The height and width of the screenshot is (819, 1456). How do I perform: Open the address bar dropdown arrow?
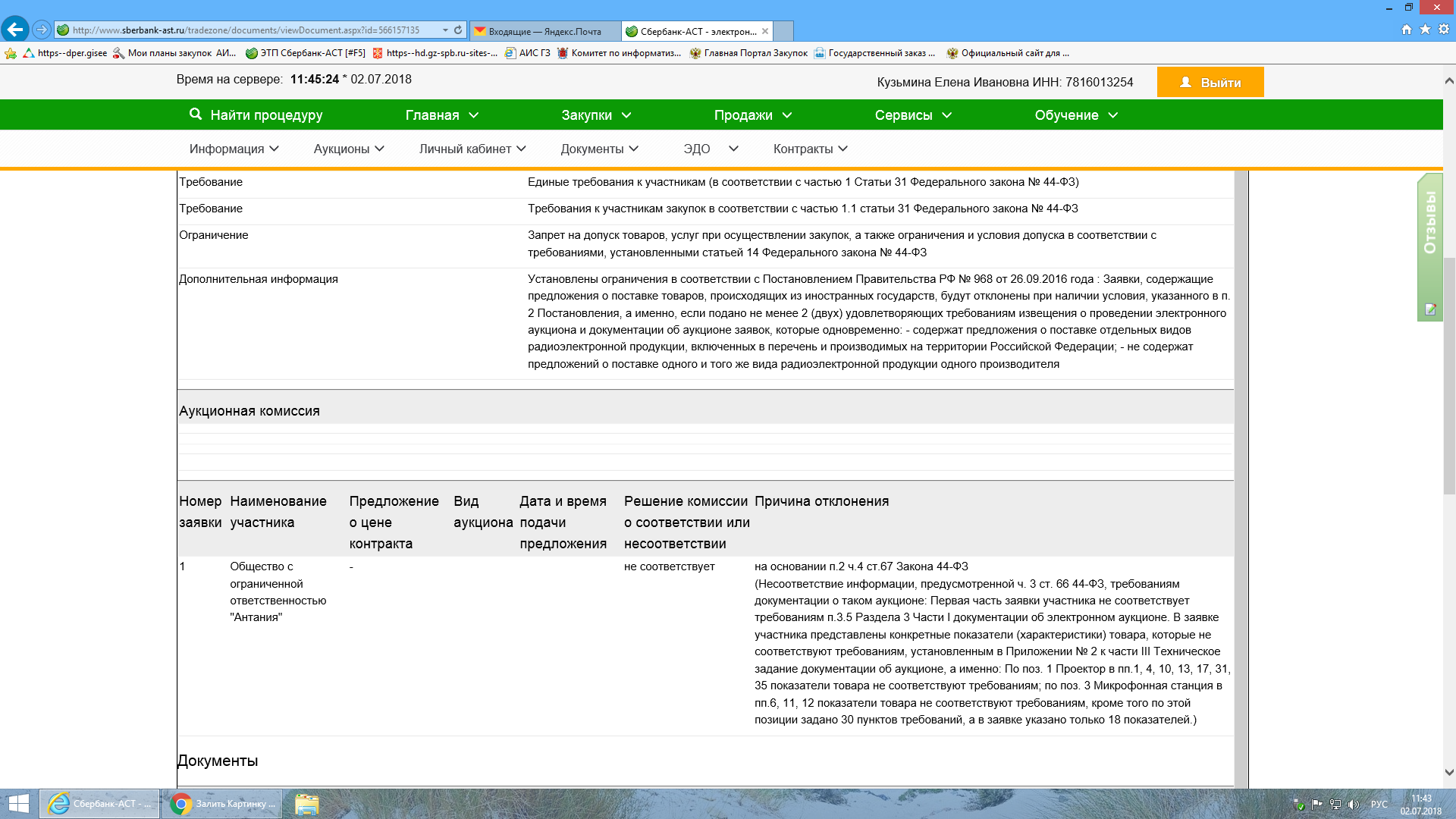pos(445,30)
